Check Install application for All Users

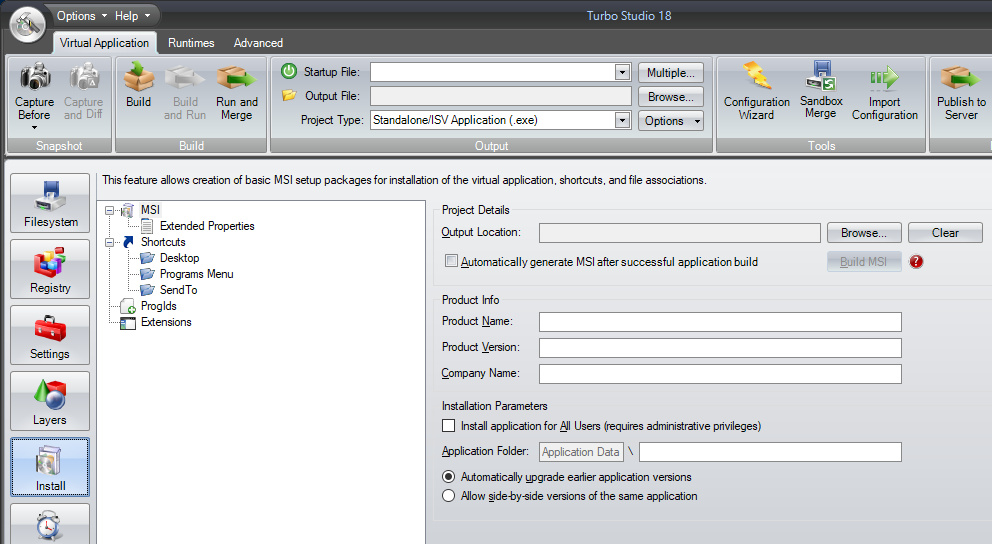[x=449, y=426]
